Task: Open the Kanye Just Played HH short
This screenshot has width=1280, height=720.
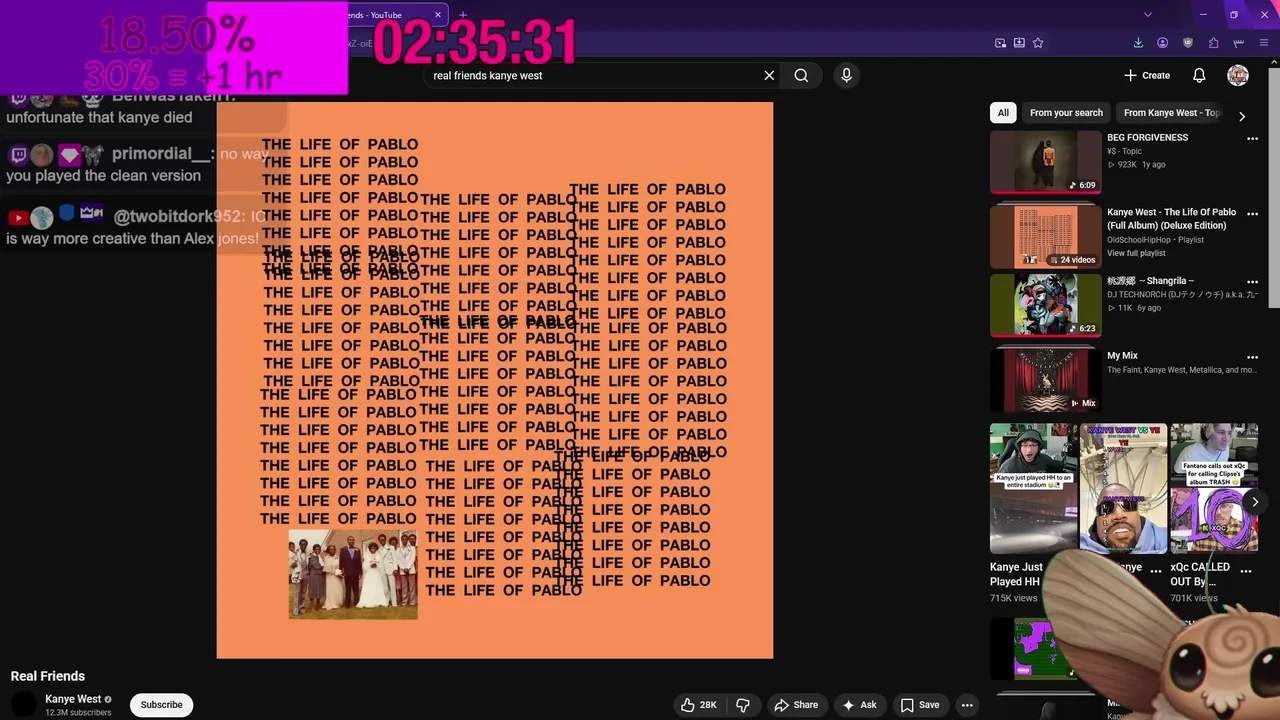Action: point(1033,488)
